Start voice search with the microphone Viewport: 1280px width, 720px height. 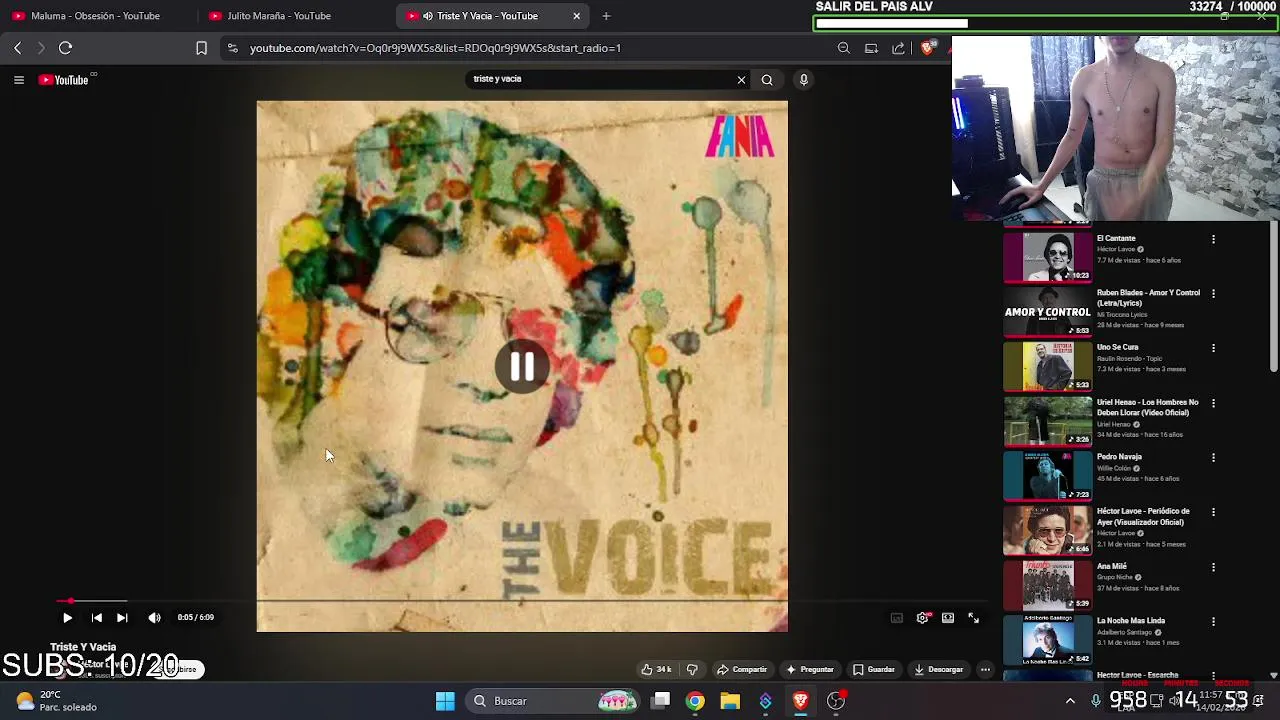click(803, 80)
